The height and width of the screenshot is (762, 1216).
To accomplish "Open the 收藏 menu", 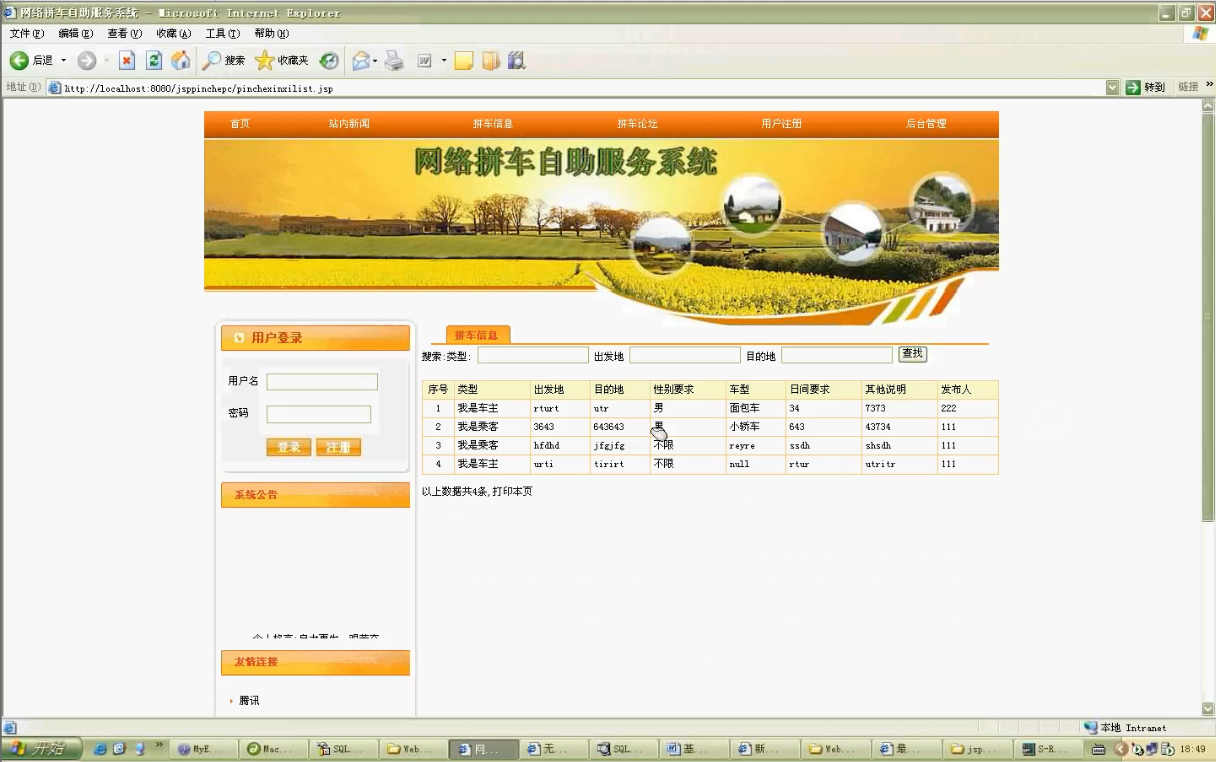I will [173, 34].
